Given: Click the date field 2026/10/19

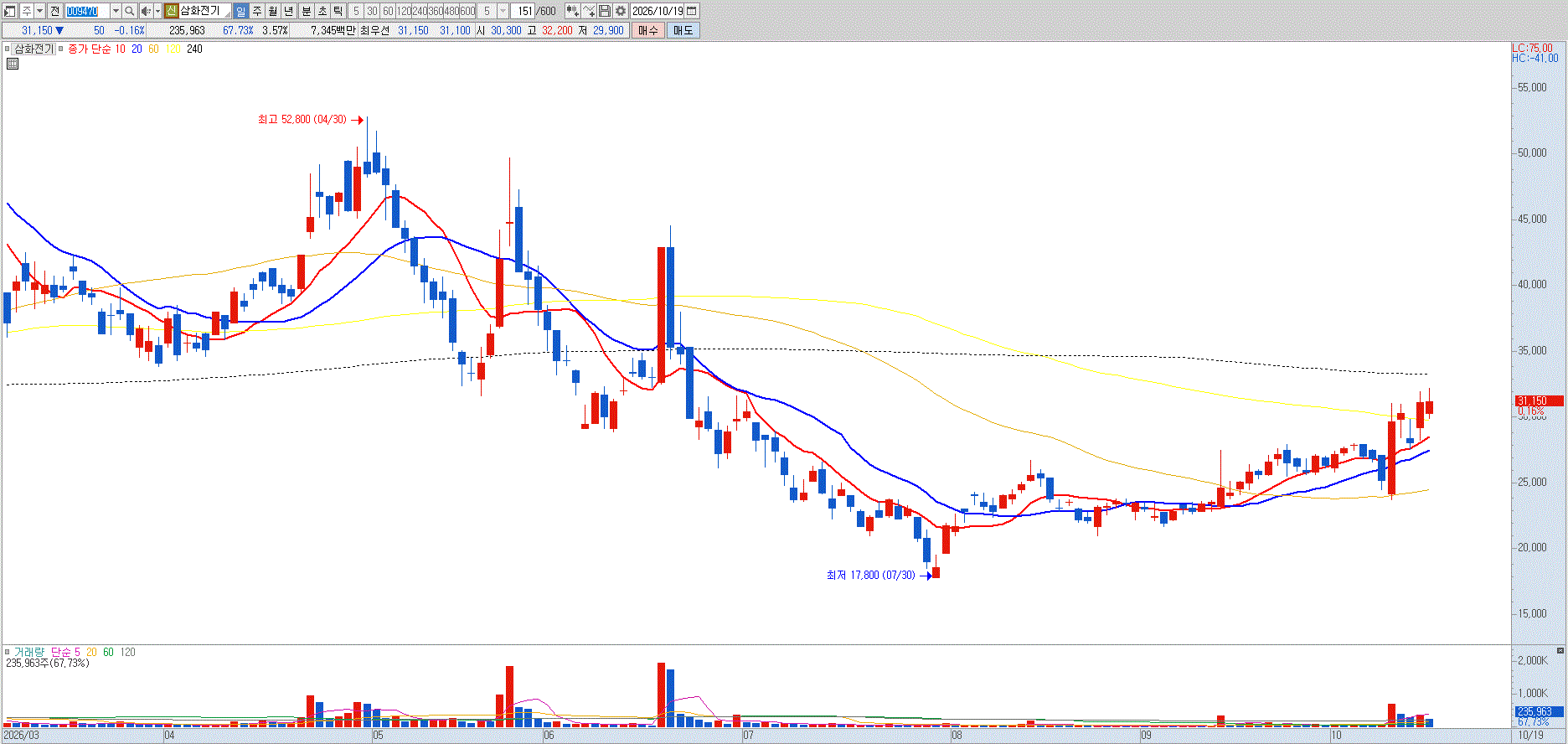Looking at the screenshot, I should click(658, 11).
